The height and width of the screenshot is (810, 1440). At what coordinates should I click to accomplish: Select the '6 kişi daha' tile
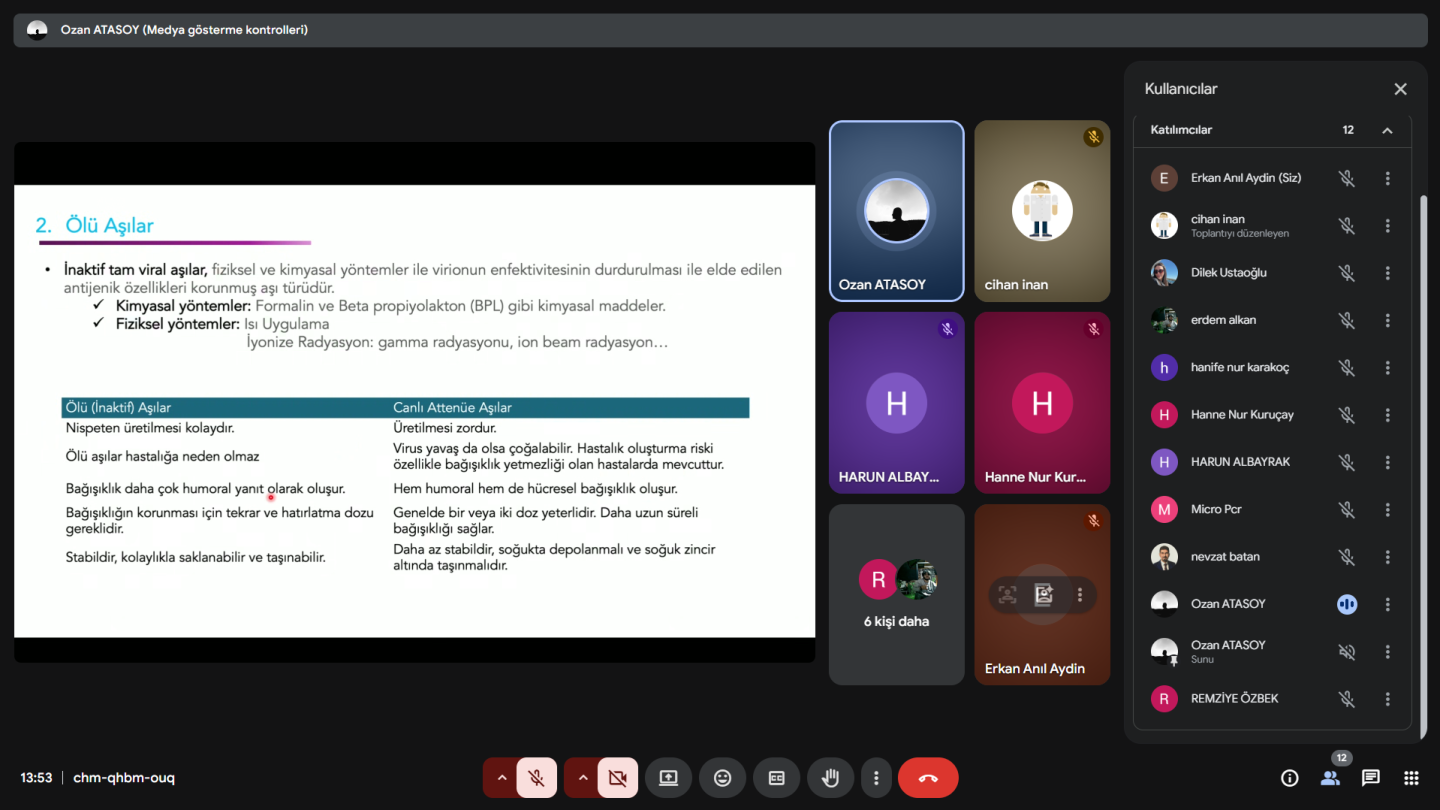point(896,594)
